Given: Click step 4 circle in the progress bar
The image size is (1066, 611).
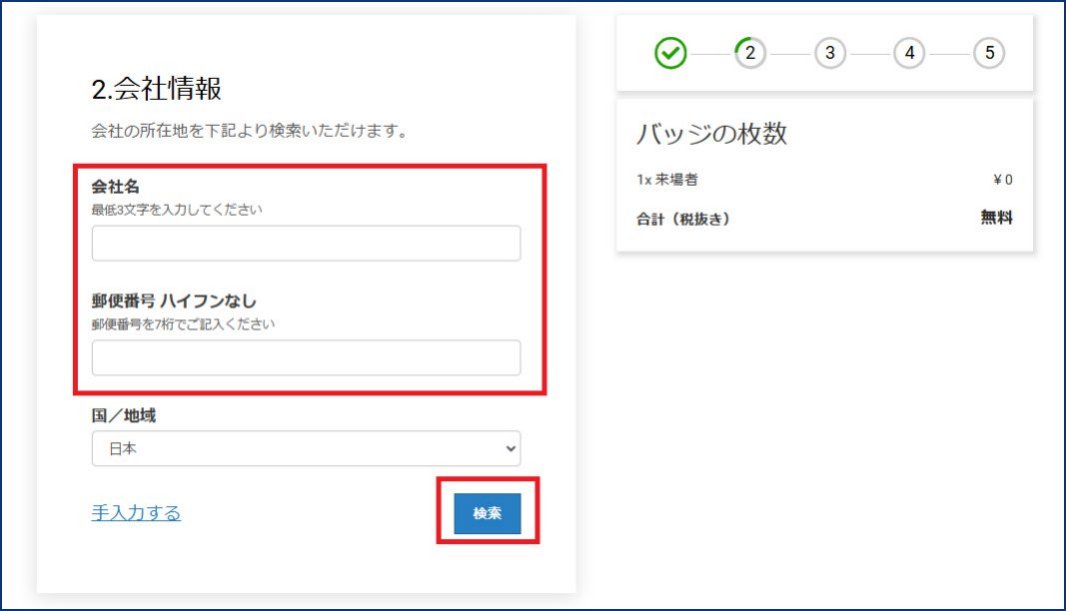Looking at the screenshot, I should 907,54.
